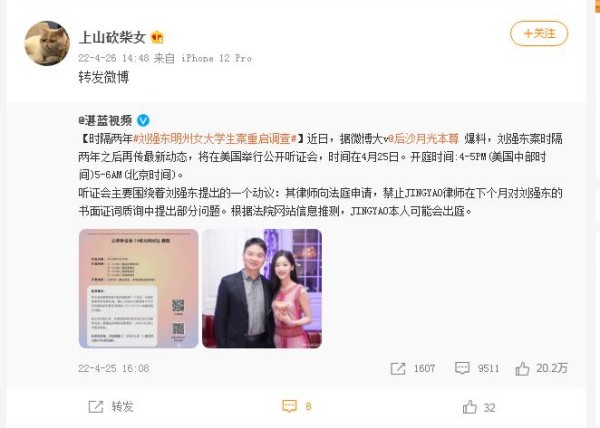The width and height of the screenshot is (600, 428).
Task: Open the @后沙月光本尊 mention link
Action: tap(423, 139)
